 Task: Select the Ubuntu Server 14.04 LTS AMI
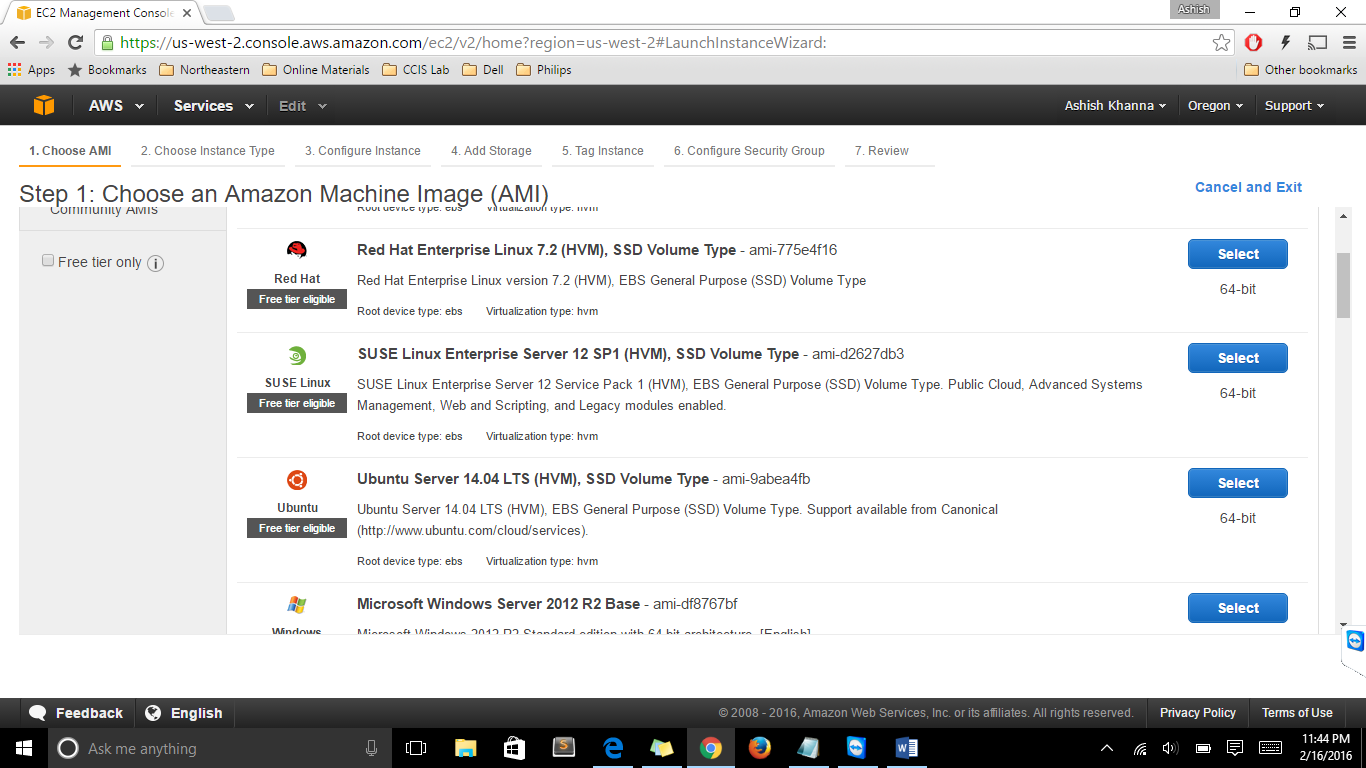point(1237,483)
